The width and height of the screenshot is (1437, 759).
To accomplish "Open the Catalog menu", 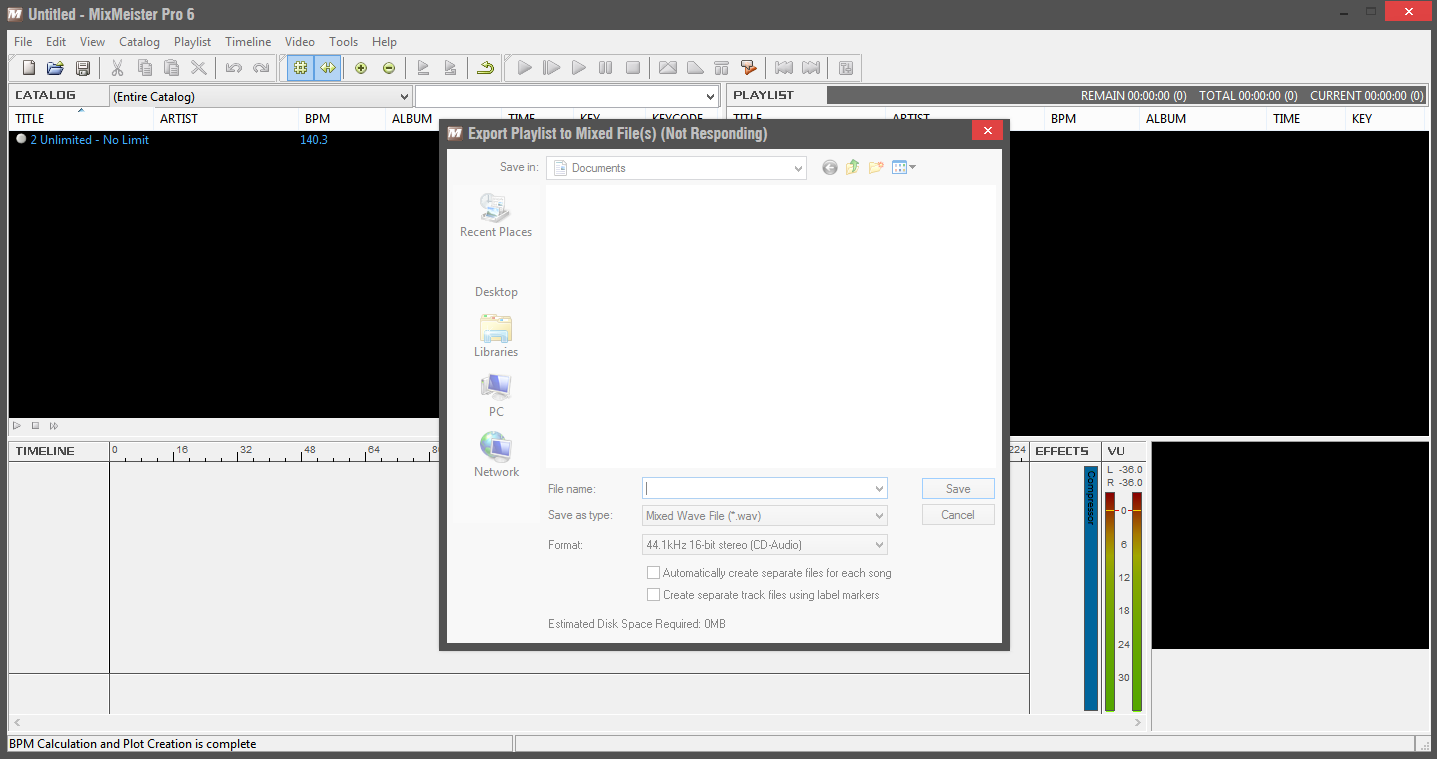I will 139,42.
